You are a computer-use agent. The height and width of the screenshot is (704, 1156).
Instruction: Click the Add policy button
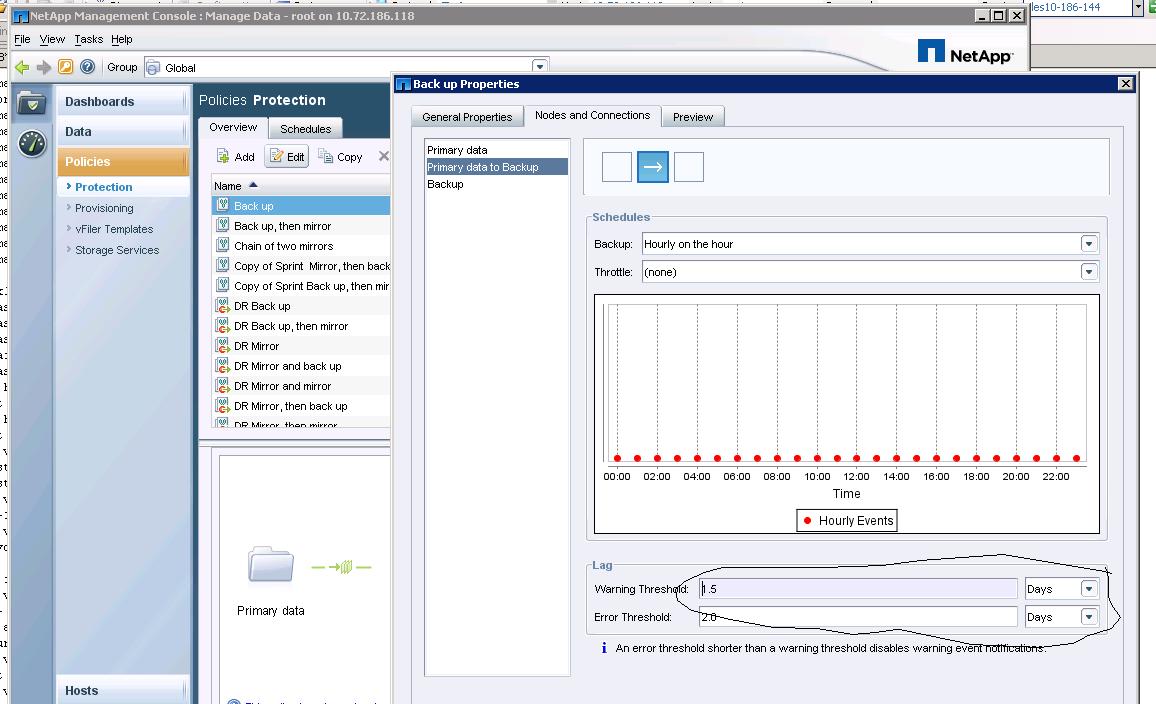(x=236, y=157)
